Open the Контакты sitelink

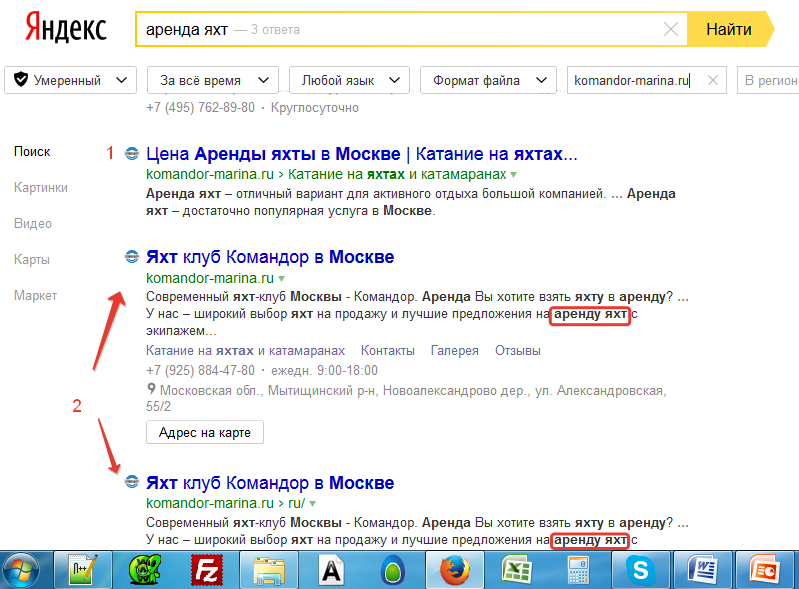click(388, 351)
